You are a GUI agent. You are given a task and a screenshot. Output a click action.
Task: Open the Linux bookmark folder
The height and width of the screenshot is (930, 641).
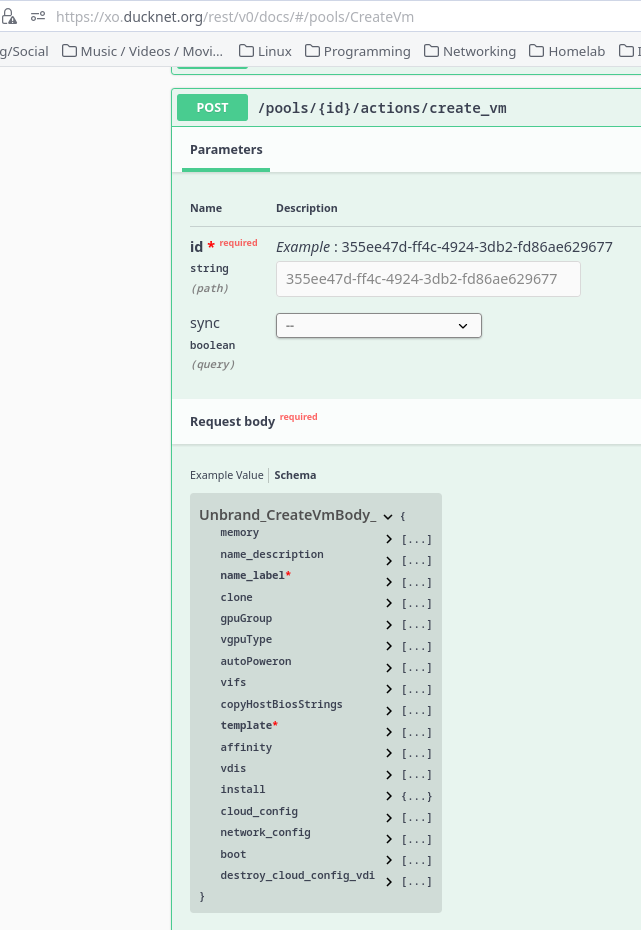(265, 52)
